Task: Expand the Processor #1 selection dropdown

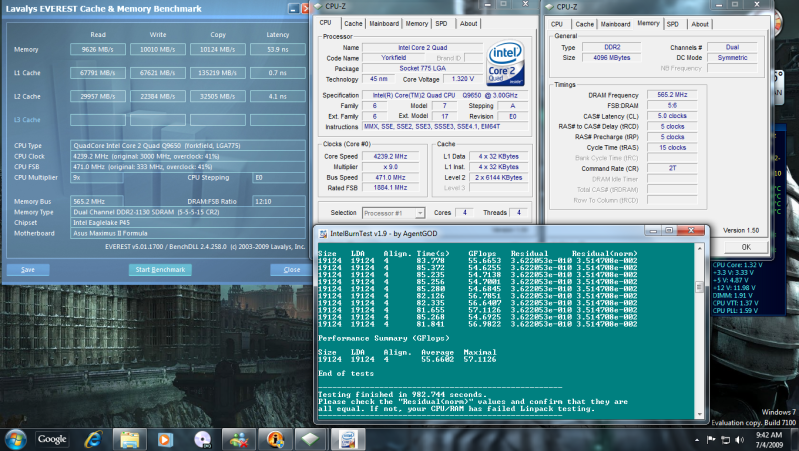Action: pyautogui.click(x=420, y=213)
